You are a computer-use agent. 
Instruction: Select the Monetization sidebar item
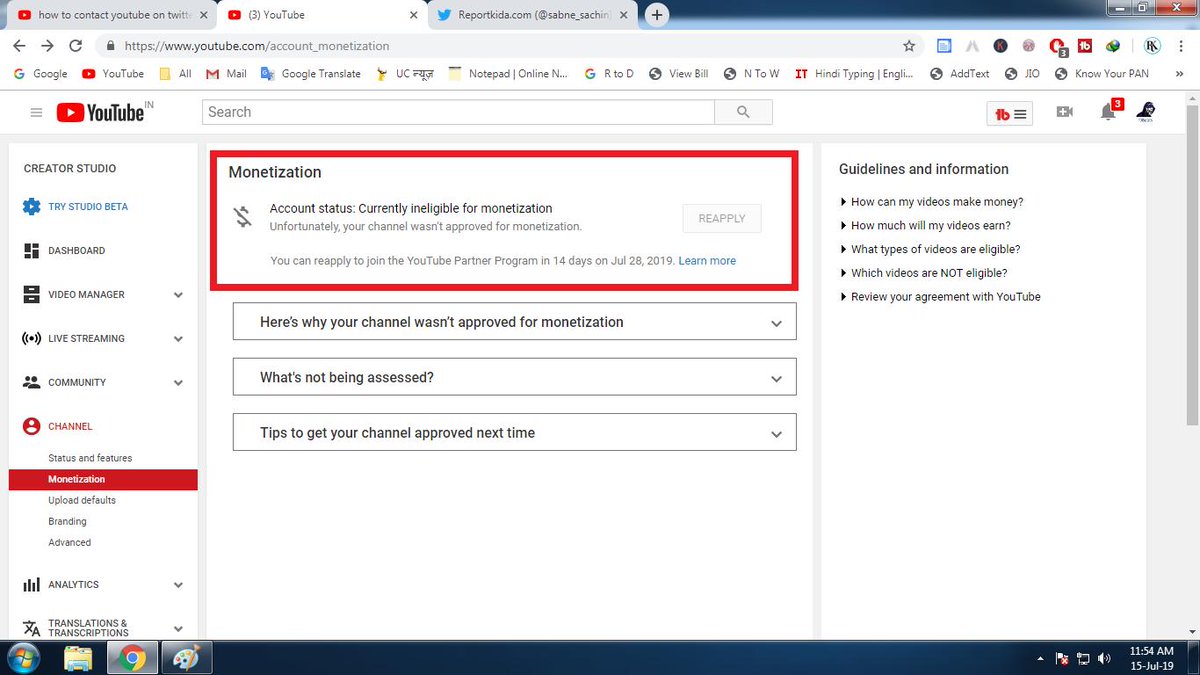(x=103, y=479)
